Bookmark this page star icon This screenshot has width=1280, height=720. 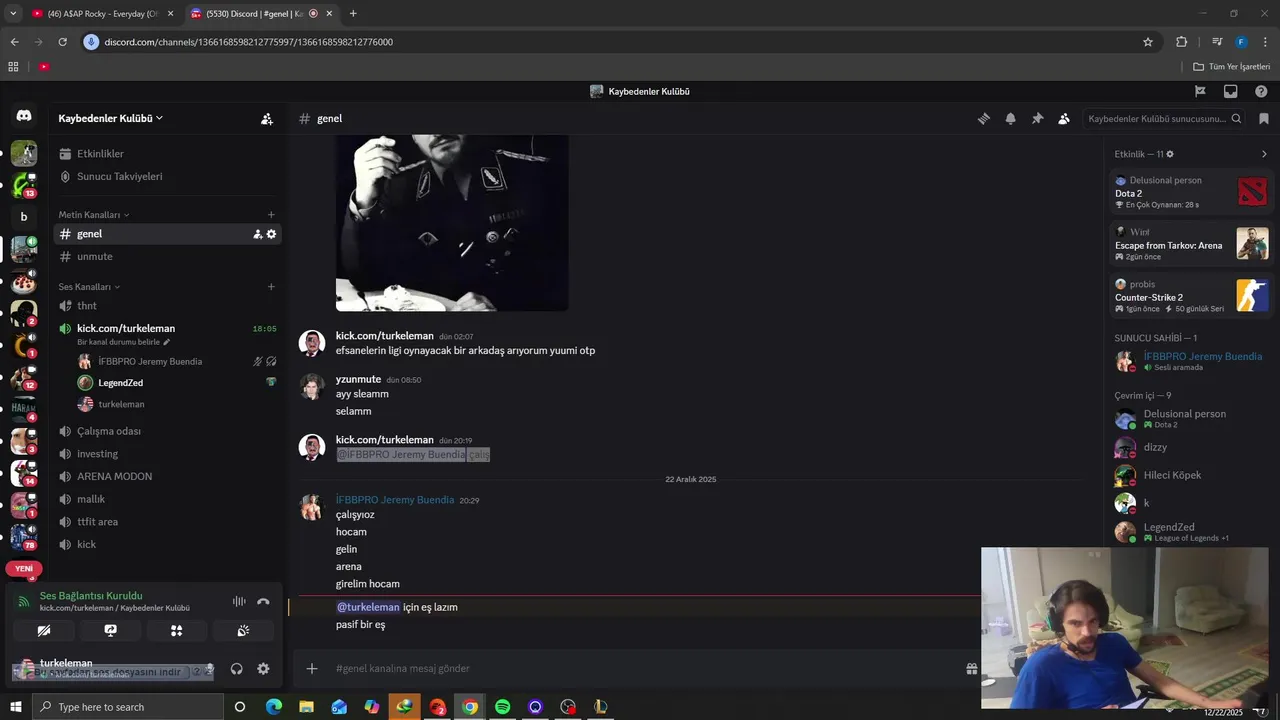coord(1148,42)
